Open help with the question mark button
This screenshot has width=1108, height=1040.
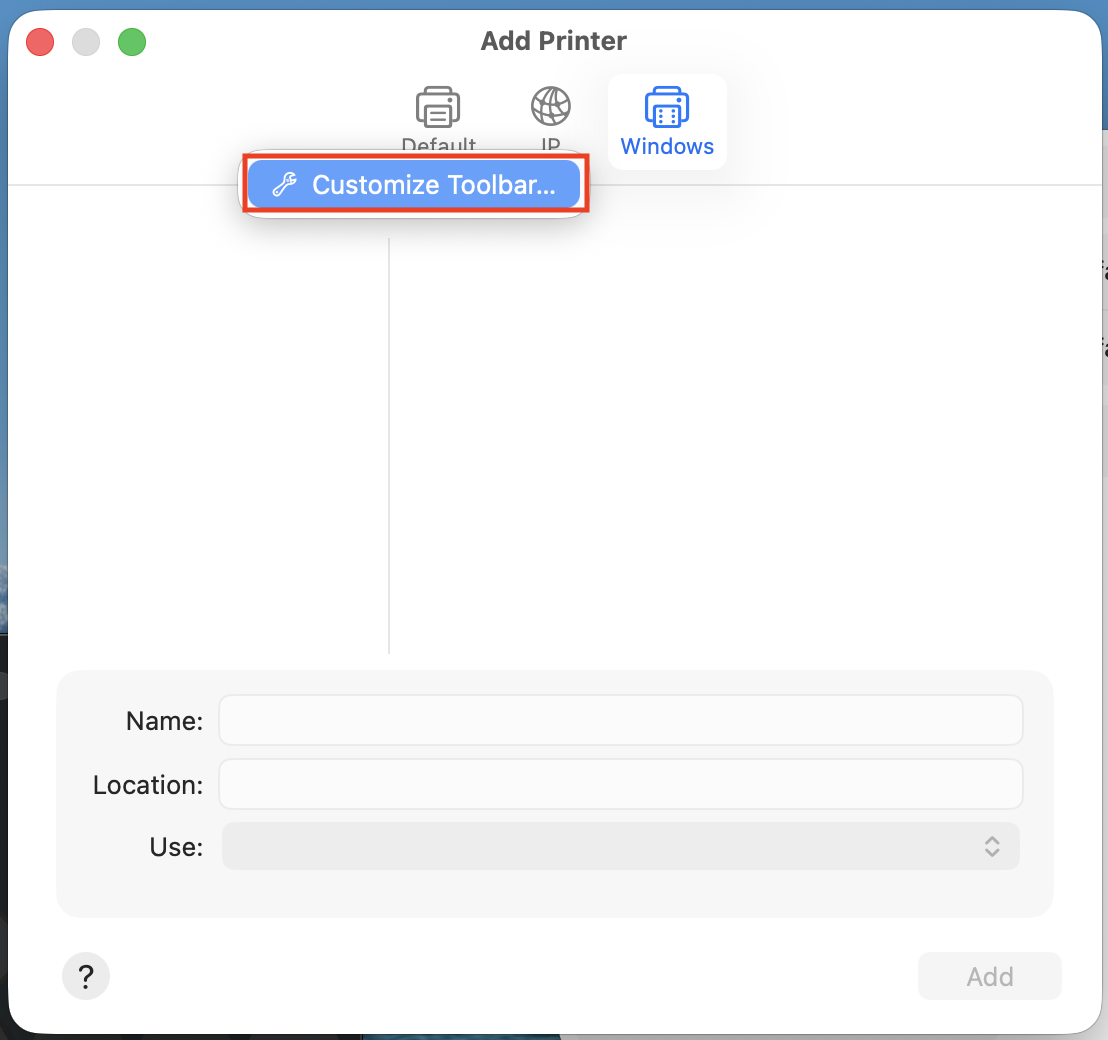(86, 976)
